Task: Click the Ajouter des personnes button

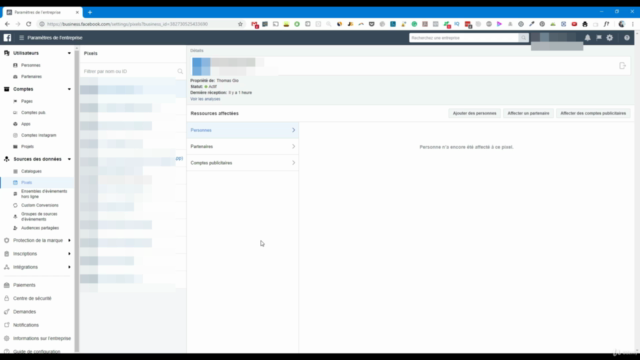Action: [x=474, y=113]
